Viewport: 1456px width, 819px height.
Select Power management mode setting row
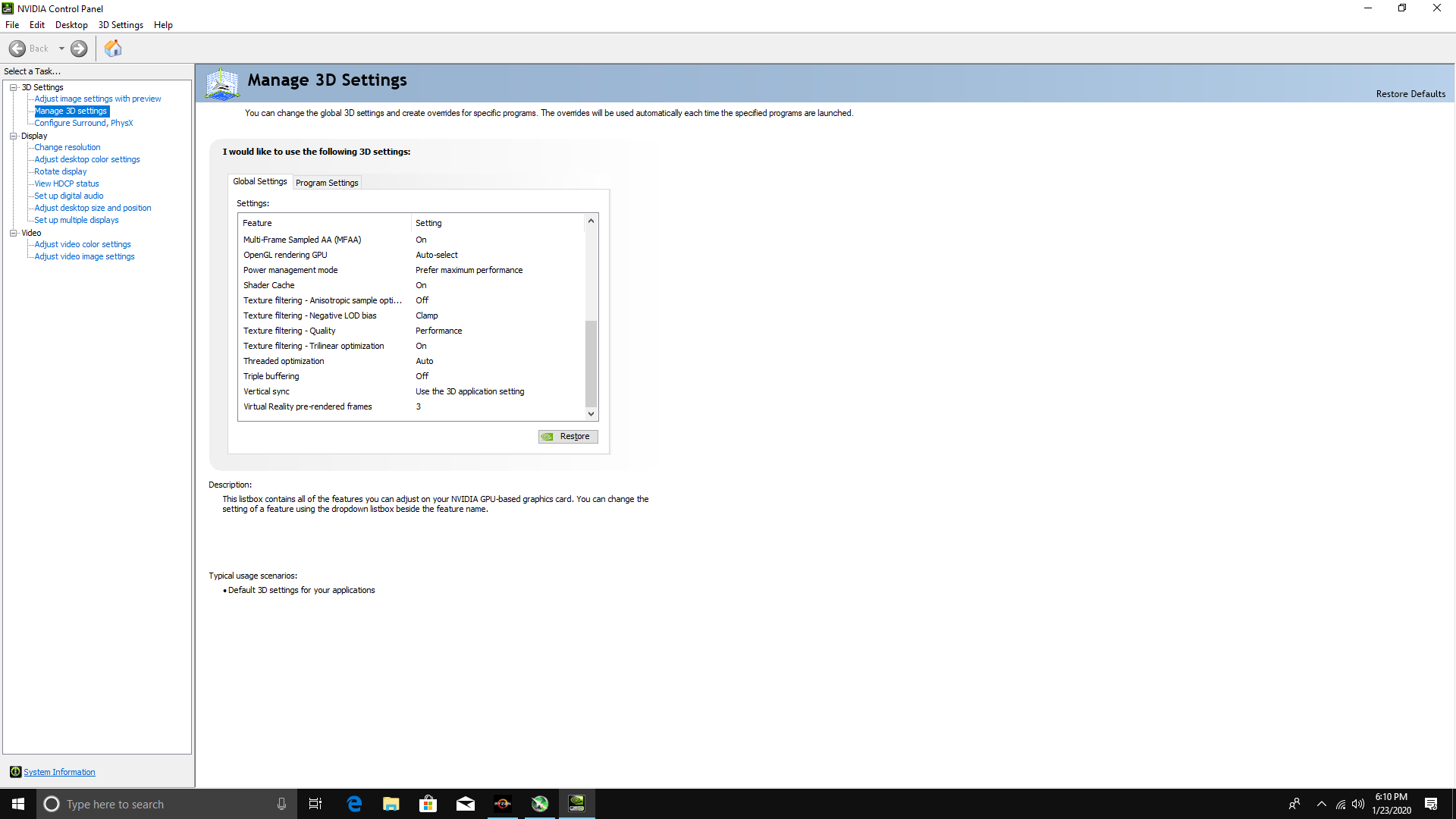[290, 270]
